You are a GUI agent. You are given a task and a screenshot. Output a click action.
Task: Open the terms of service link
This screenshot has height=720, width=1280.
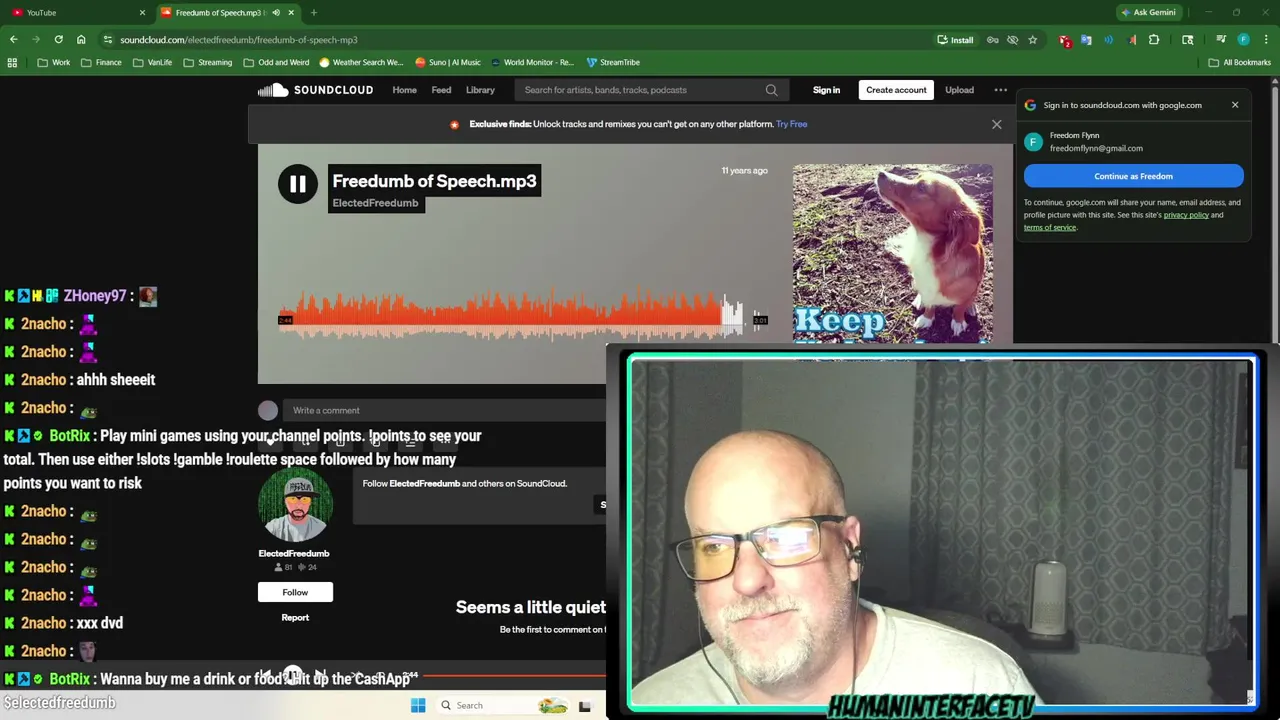[1050, 227]
